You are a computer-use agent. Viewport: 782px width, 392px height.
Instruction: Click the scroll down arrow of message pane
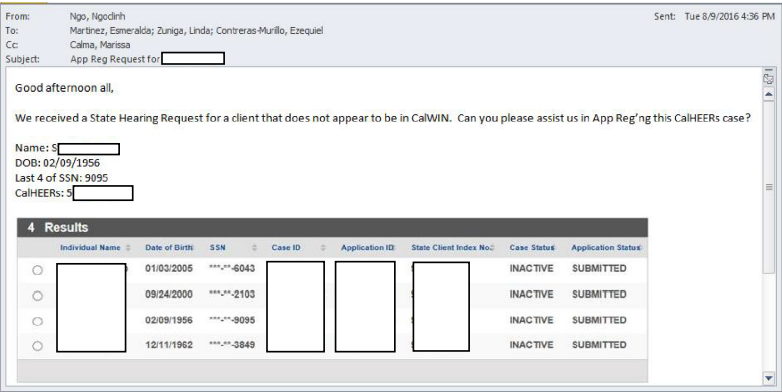pos(769,379)
